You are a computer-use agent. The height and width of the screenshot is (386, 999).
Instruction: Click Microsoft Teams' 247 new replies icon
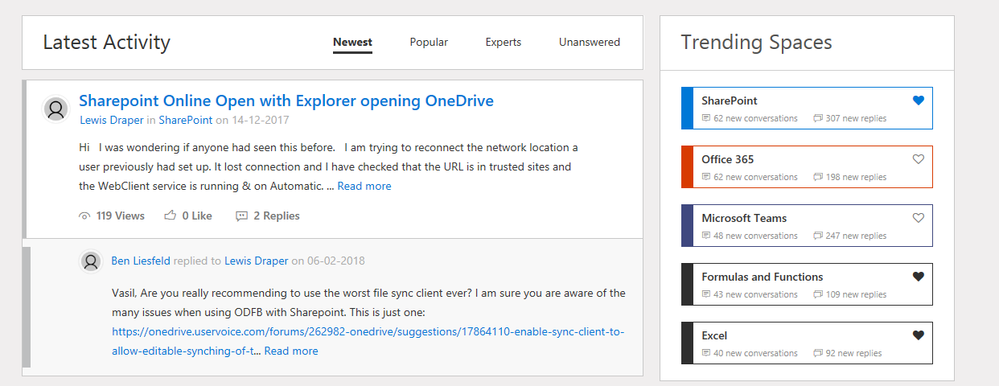click(x=818, y=236)
